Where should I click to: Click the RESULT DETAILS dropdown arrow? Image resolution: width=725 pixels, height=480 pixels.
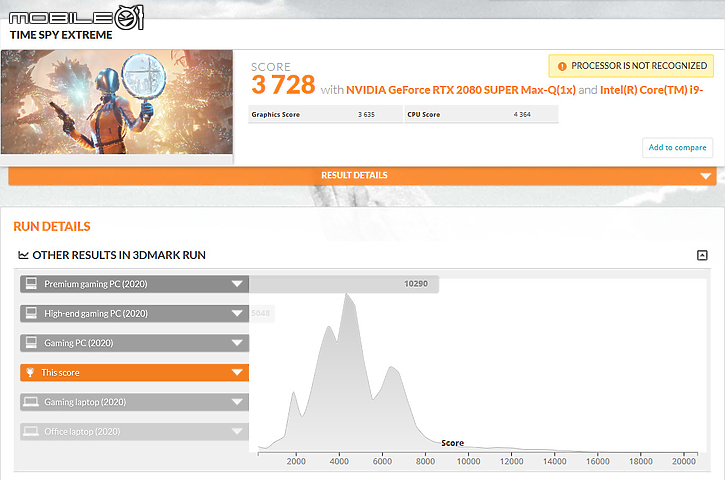point(705,176)
